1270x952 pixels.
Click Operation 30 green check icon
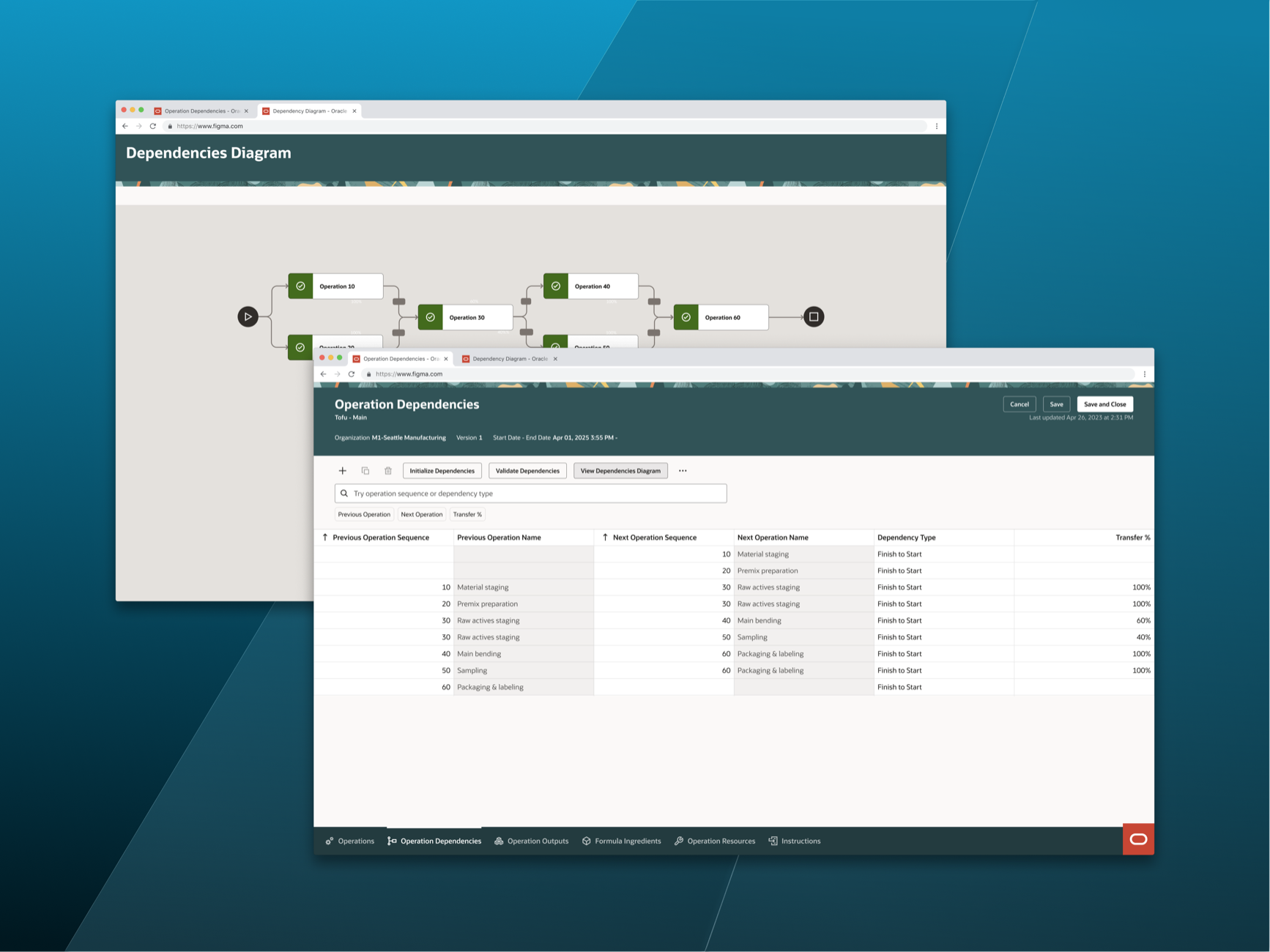click(x=431, y=317)
